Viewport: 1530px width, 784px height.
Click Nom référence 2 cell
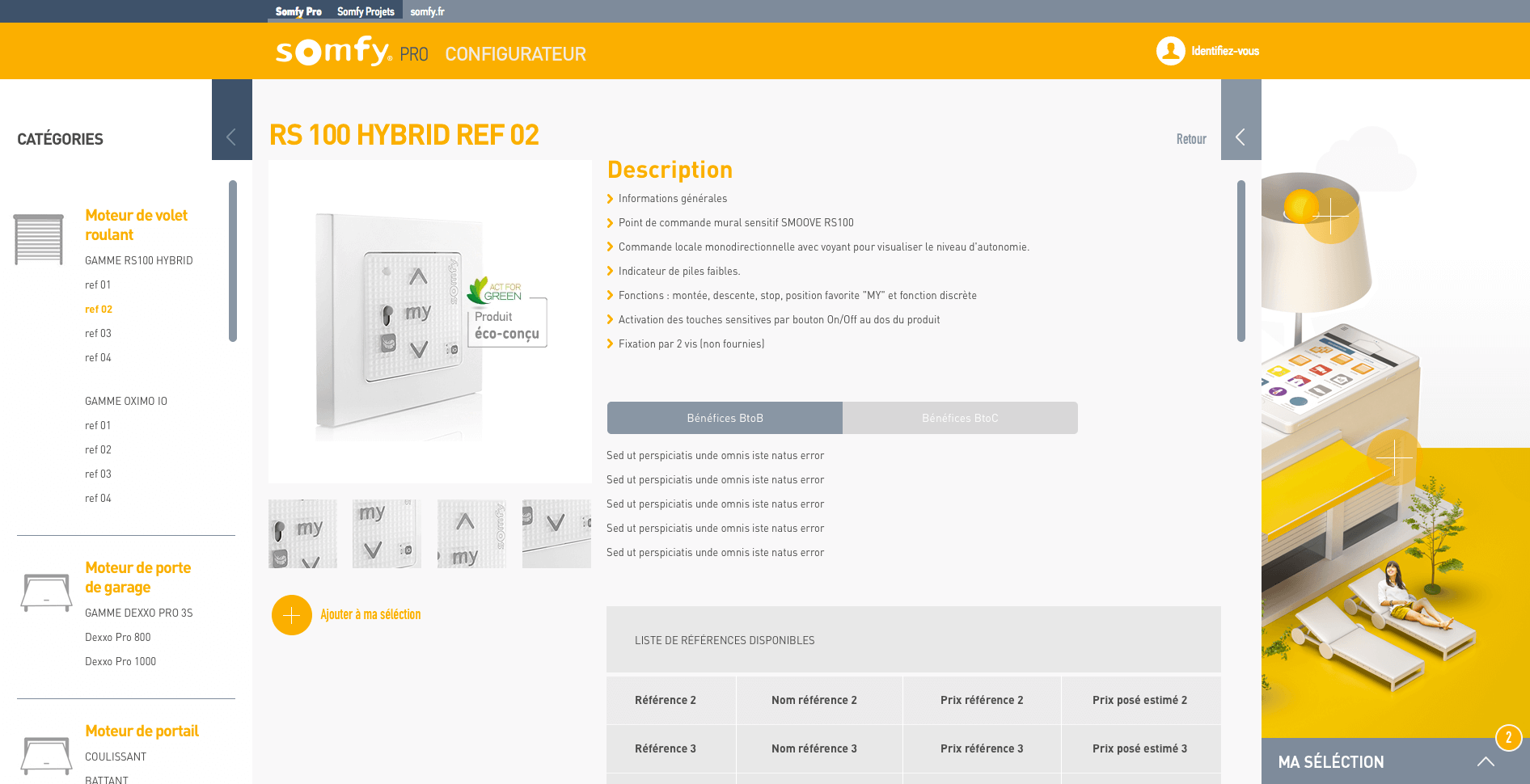click(819, 700)
